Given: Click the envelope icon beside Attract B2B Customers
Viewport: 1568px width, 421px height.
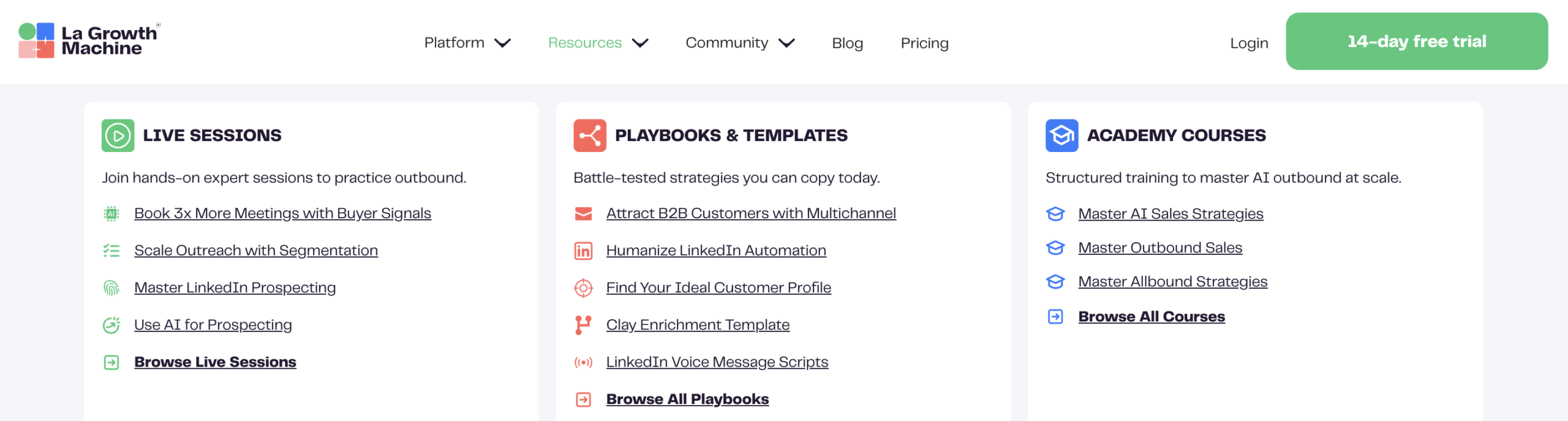Looking at the screenshot, I should (x=583, y=213).
